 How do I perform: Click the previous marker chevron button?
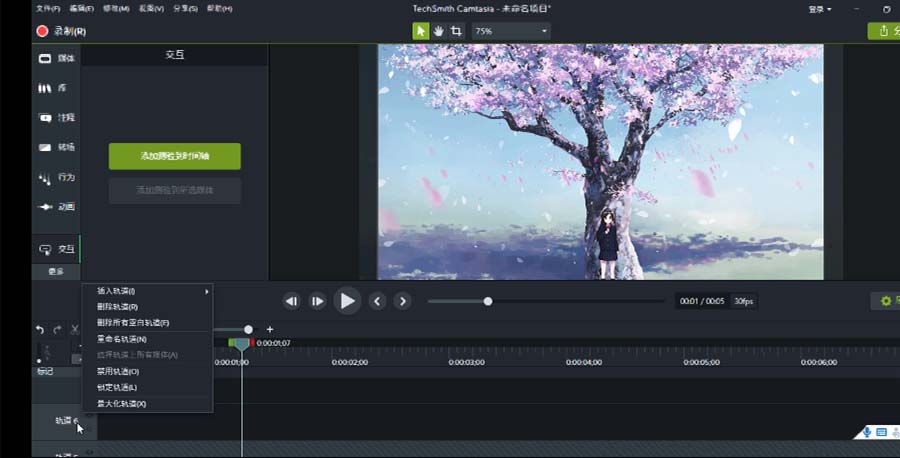pyautogui.click(x=377, y=301)
